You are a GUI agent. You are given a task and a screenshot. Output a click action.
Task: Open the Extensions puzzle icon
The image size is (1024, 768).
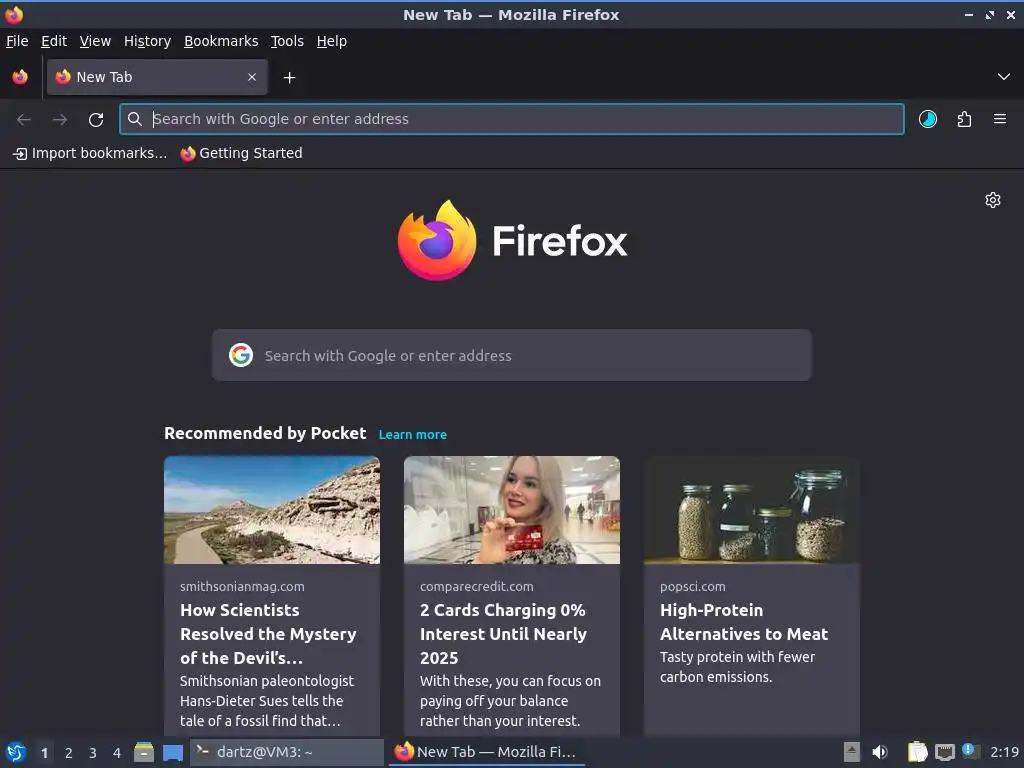[x=964, y=119]
